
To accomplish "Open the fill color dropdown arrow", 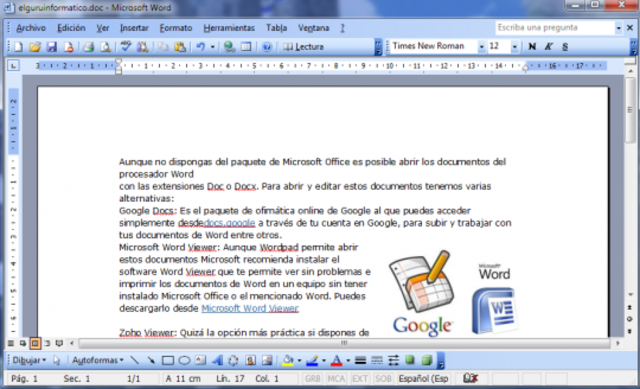I will 299,360.
